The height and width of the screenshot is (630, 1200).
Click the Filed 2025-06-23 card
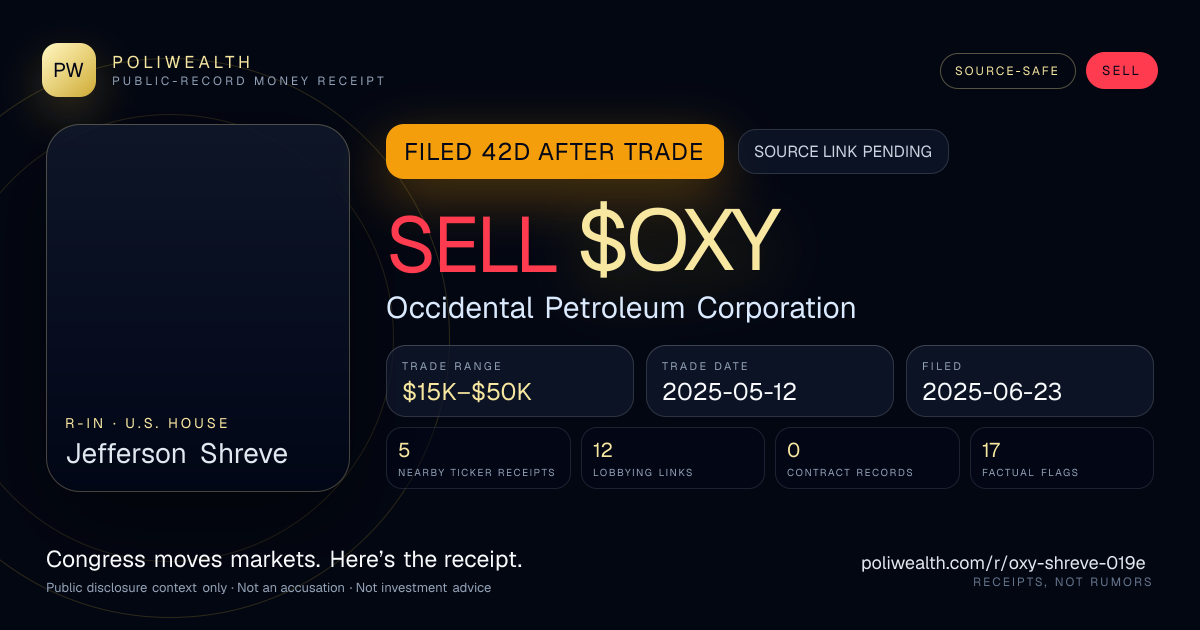pyautogui.click(x=1030, y=381)
